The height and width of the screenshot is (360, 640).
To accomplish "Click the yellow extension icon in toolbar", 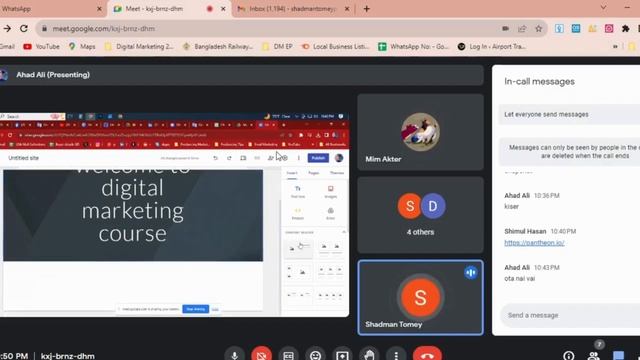I will (x=592, y=29).
